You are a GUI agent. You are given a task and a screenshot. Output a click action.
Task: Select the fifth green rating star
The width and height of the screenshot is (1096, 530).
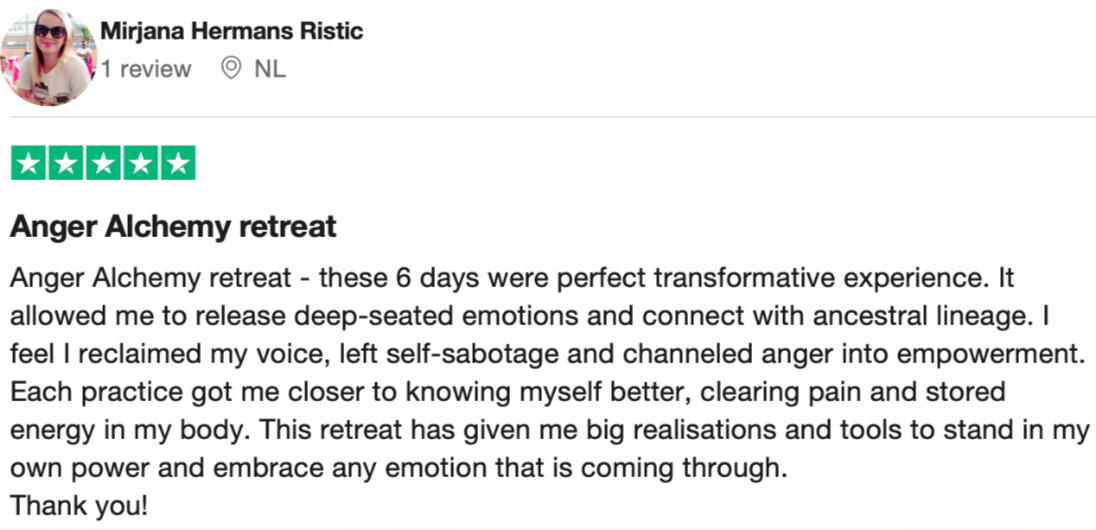click(178, 163)
